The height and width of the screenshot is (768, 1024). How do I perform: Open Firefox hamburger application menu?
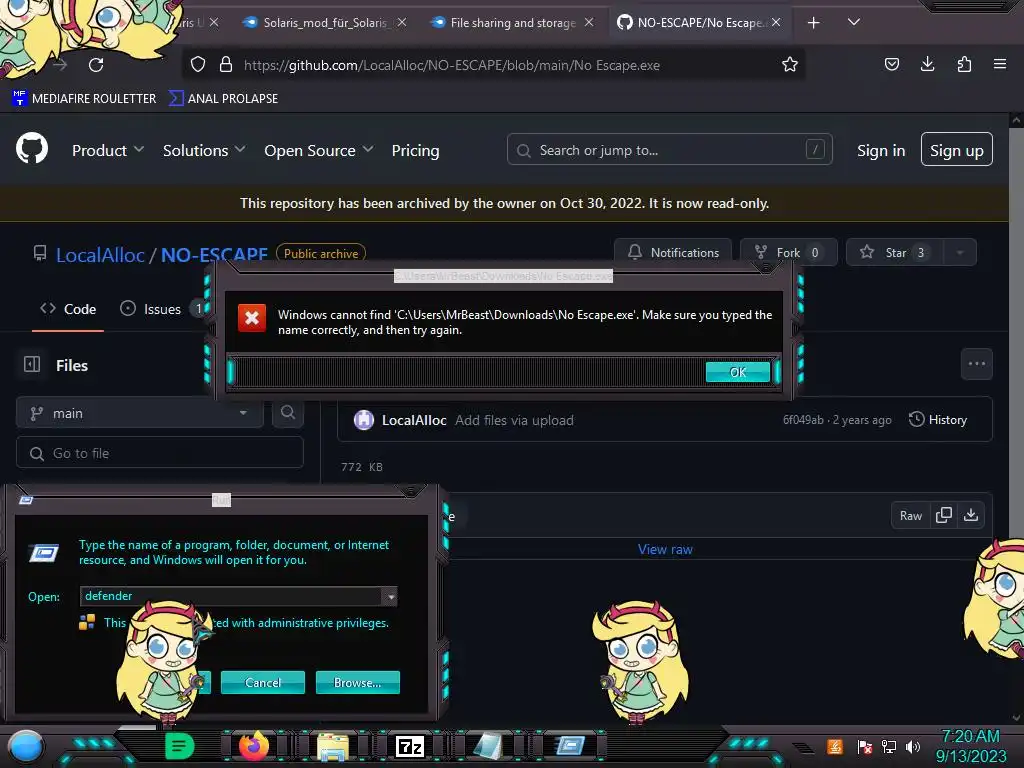point(999,64)
